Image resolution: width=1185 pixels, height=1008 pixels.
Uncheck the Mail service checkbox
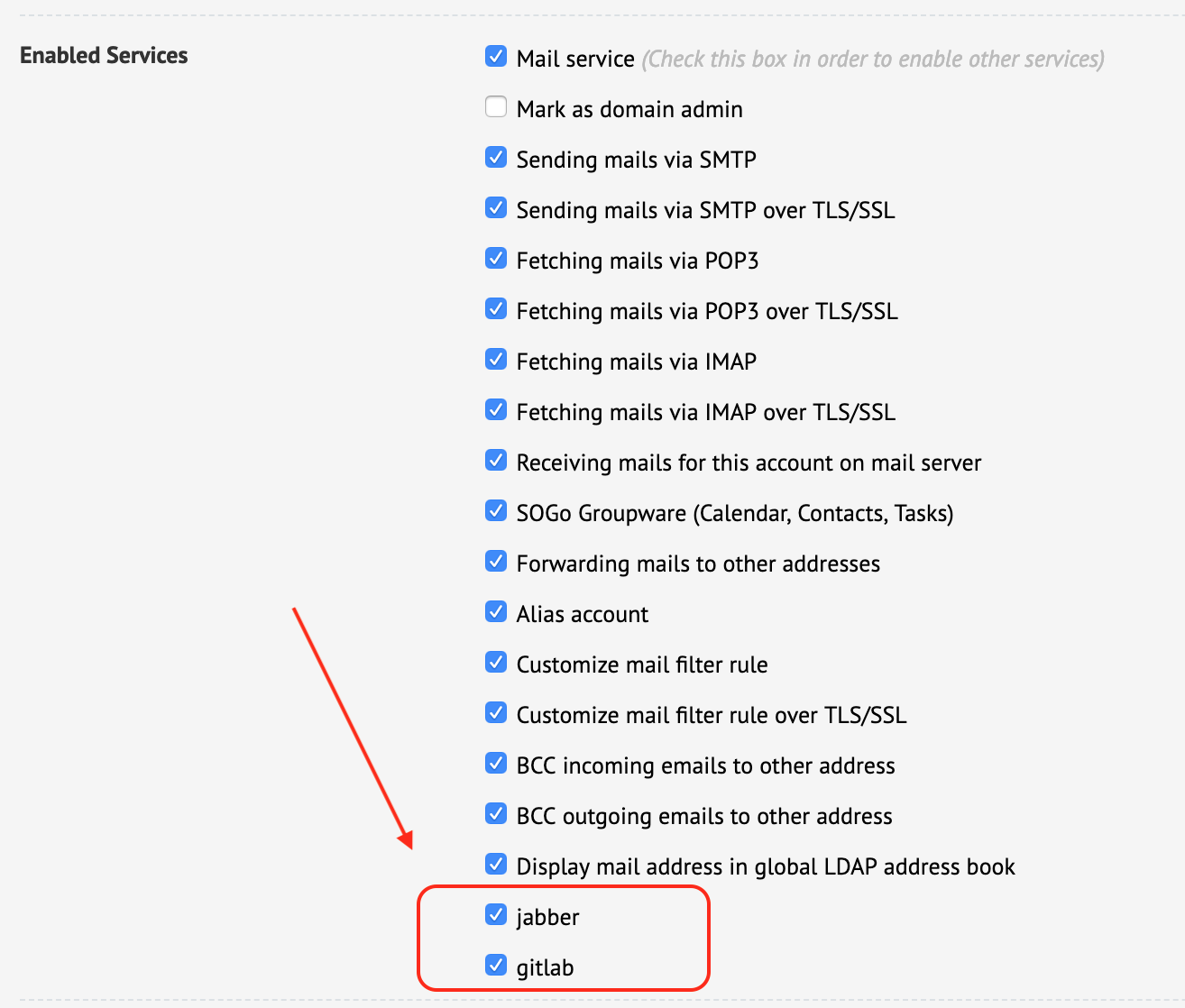tap(496, 57)
